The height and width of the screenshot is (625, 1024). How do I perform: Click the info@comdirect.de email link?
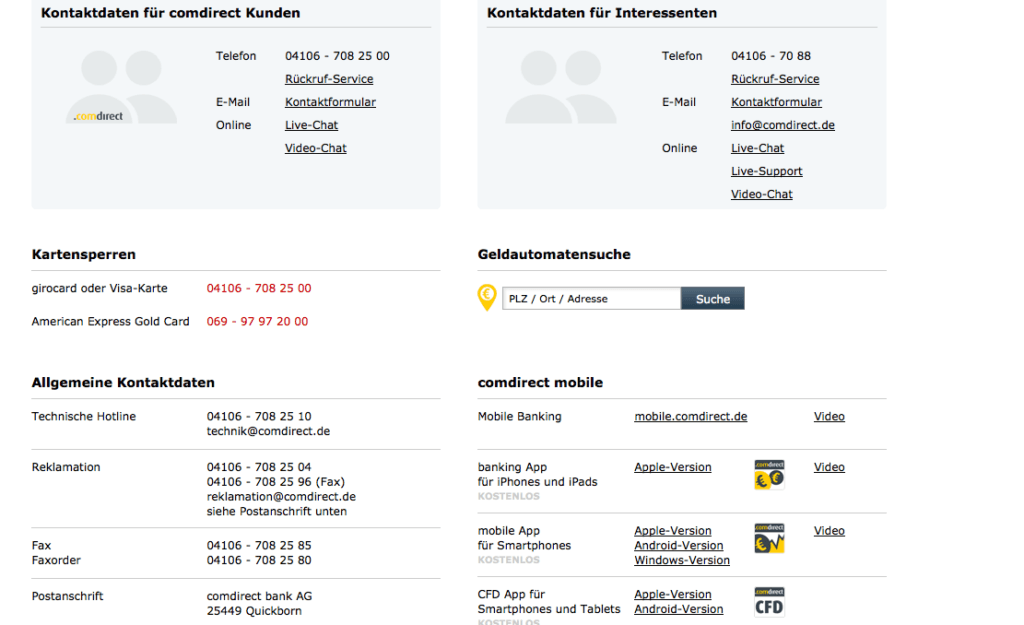tap(783, 125)
